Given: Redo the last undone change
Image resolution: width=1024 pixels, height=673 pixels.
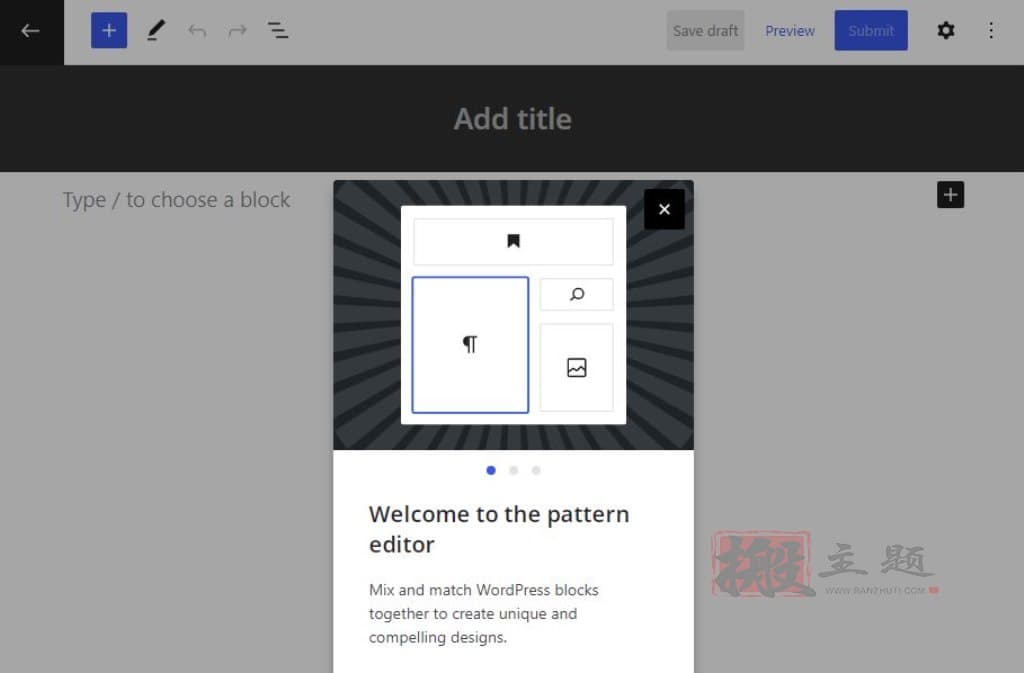Looking at the screenshot, I should pyautogui.click(x=237, y=31).
